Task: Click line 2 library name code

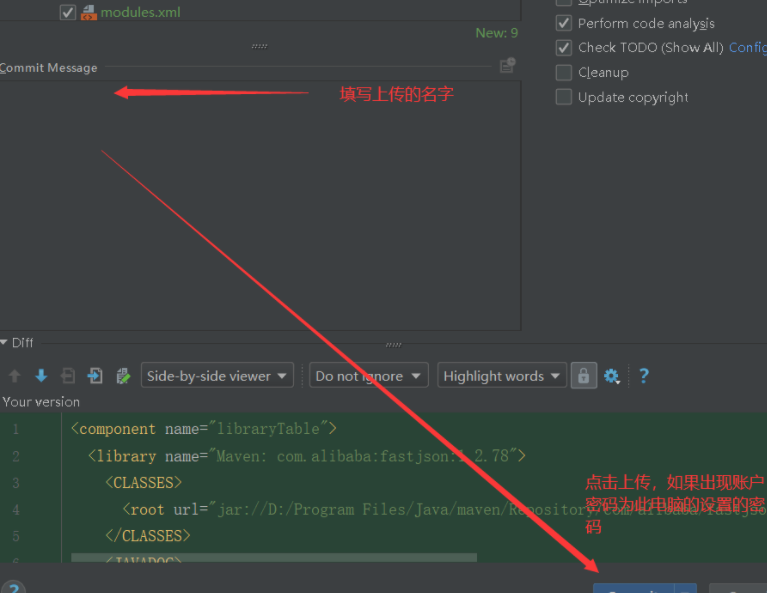Action: [306, 456]
